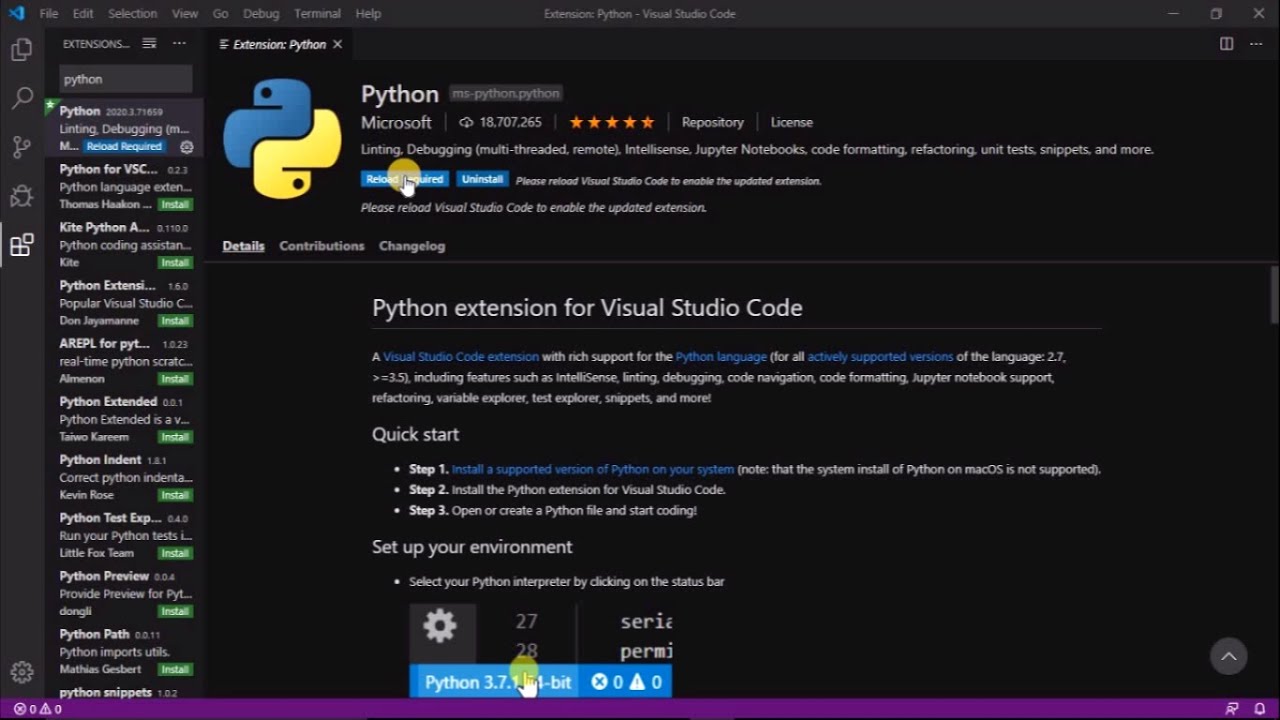Open the gear menu for the Python extension

point(186,147)
